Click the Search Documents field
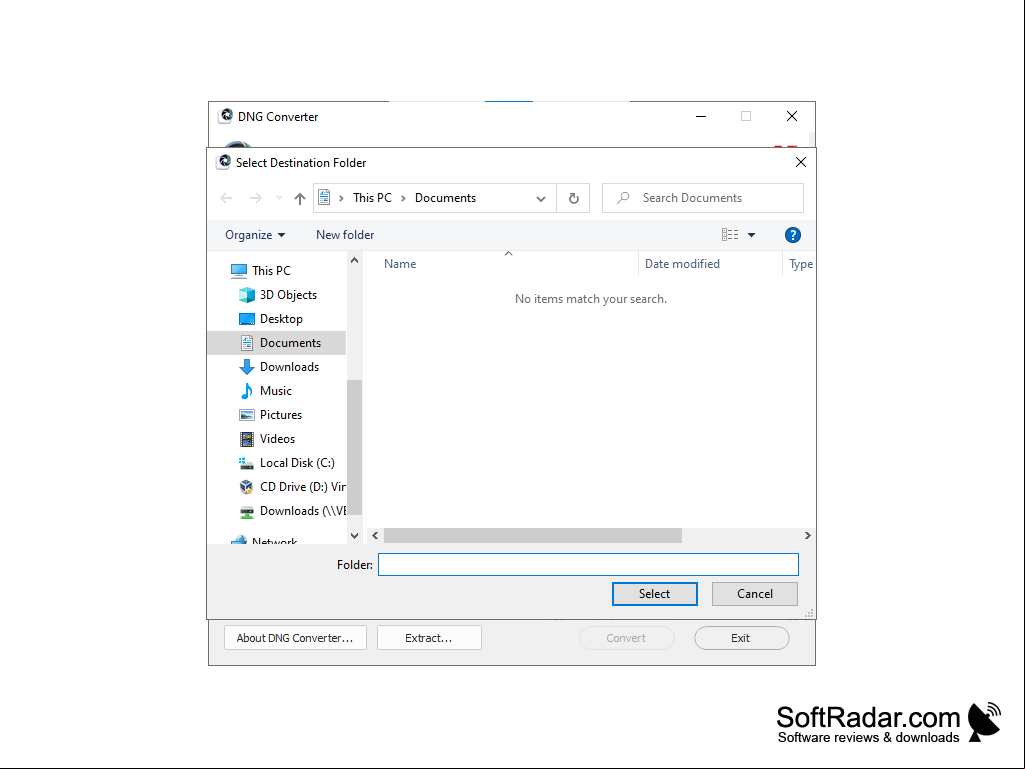The height and width of the screenshot is (769, 1025). click(703, 198)
